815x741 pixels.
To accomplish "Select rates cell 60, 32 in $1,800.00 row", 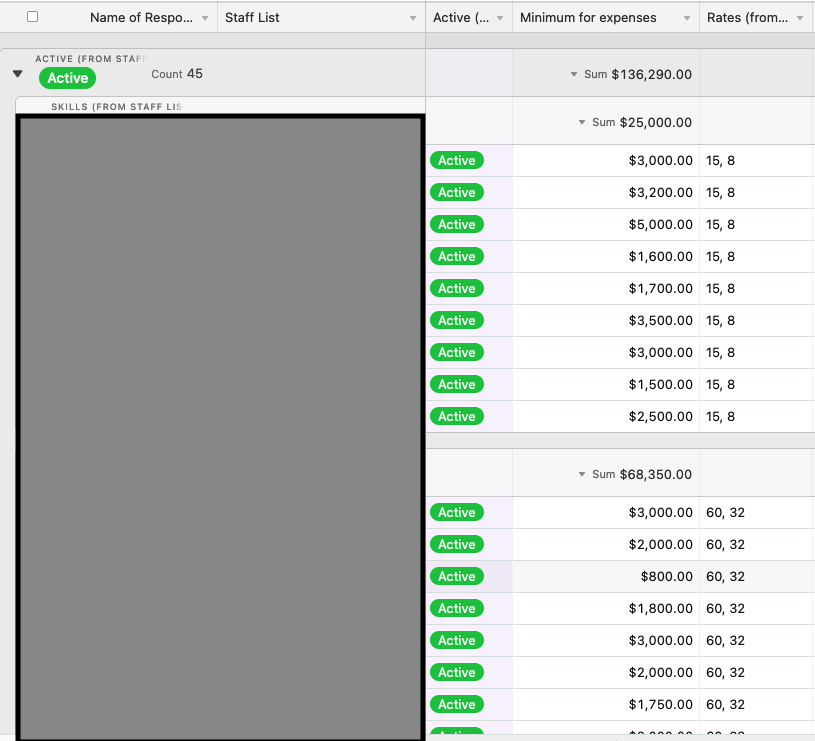I will click(757, 608).
